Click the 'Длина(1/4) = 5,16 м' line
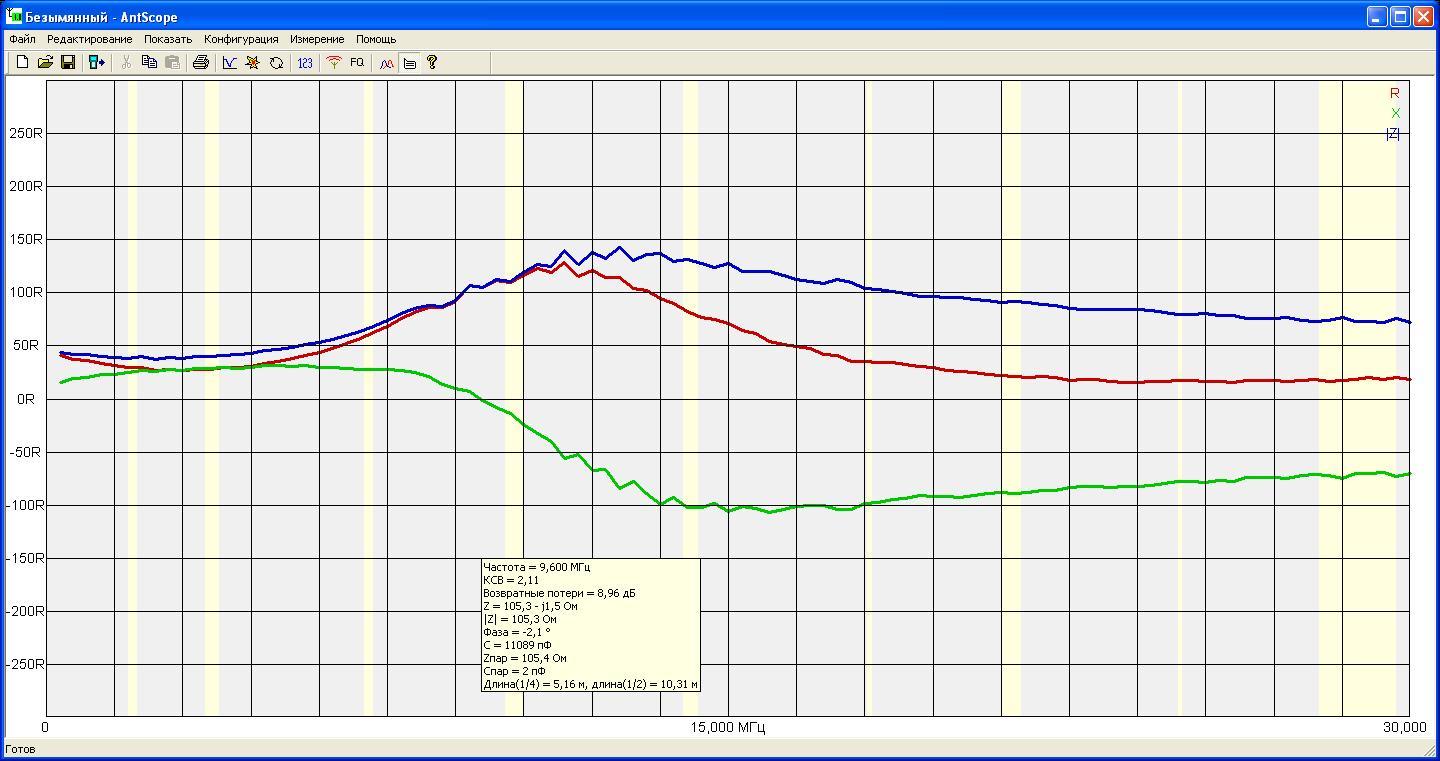This screenshot has height=761, width=1440. point(535,684)
